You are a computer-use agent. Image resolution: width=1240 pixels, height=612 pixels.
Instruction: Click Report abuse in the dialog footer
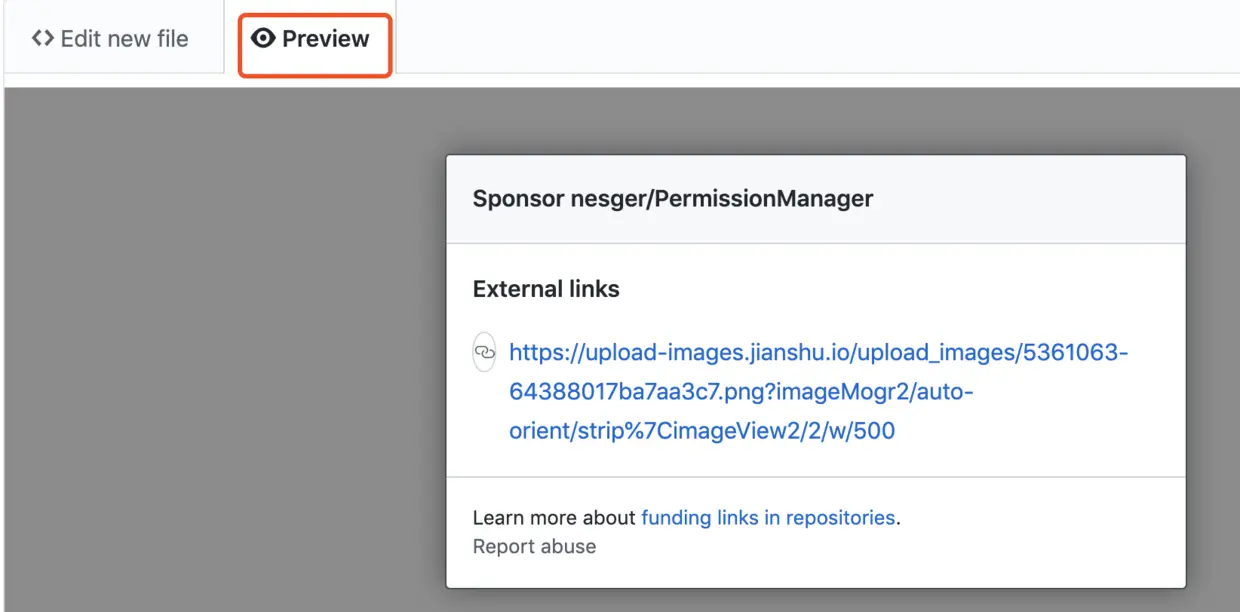coord(534,547)
